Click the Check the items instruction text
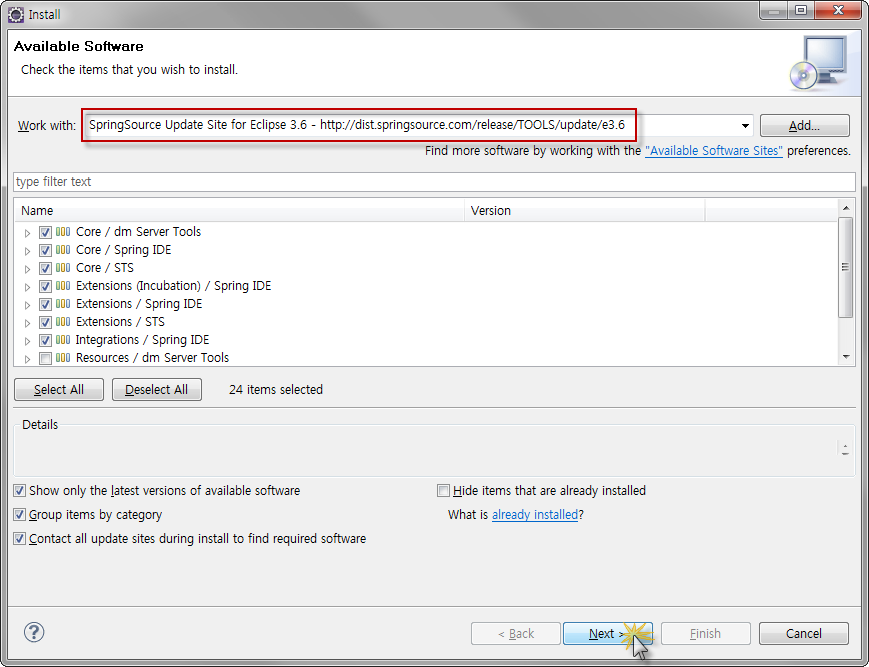This screenshot has height=667, width=869. [129, 70]
